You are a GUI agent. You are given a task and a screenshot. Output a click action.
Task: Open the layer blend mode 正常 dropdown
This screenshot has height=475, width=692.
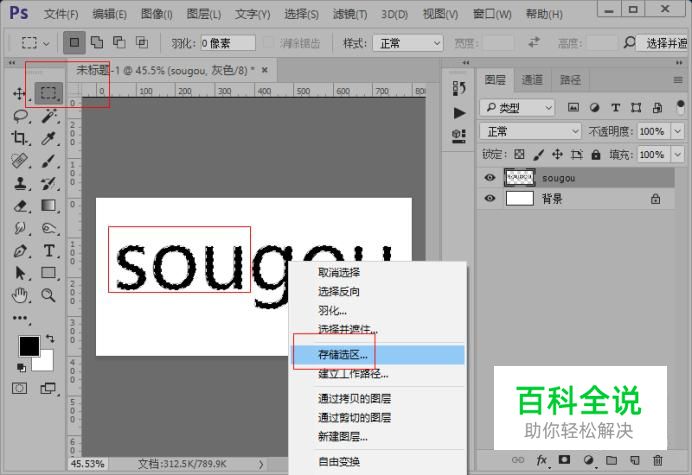(530, 131)
